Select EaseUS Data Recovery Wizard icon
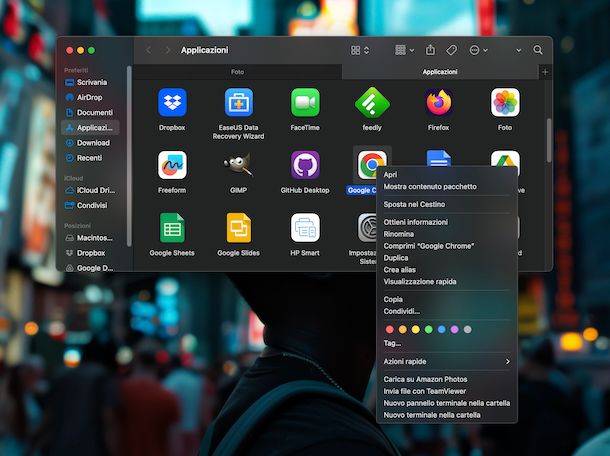 point(238,102)
